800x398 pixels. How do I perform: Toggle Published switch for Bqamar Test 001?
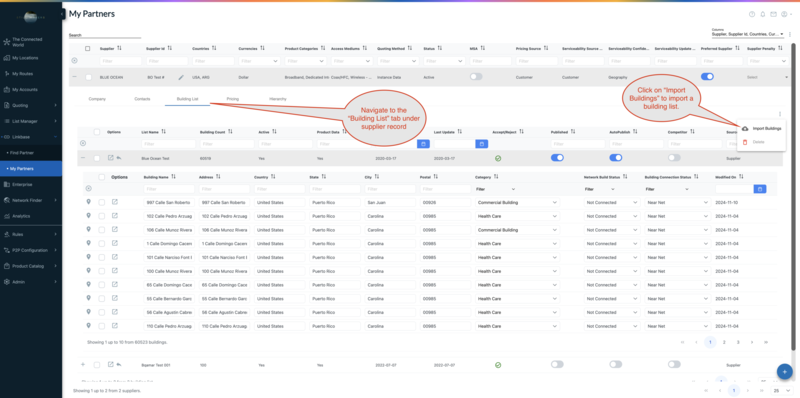click(557, 365)
